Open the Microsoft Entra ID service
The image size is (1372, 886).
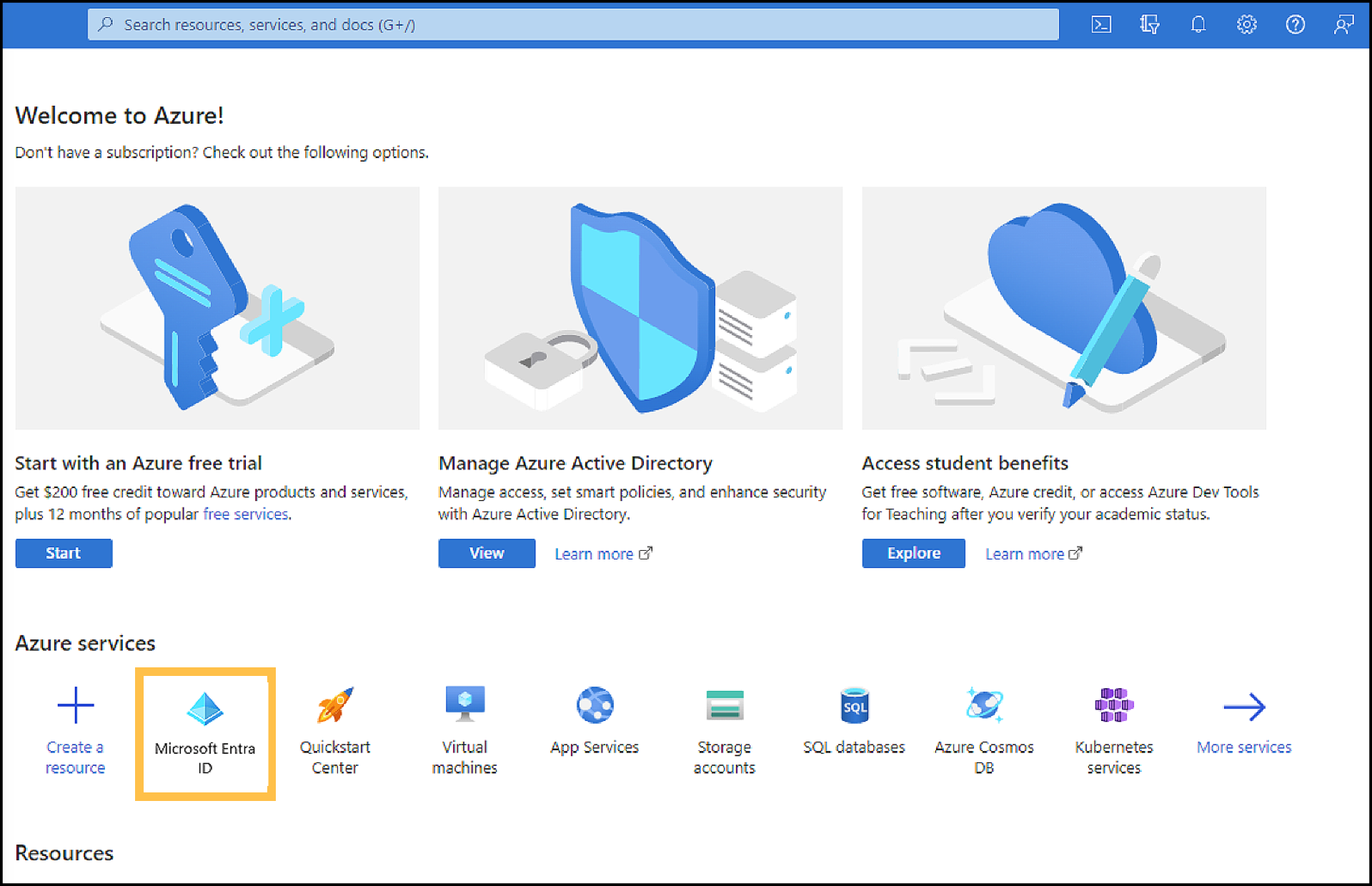point(204,729)
